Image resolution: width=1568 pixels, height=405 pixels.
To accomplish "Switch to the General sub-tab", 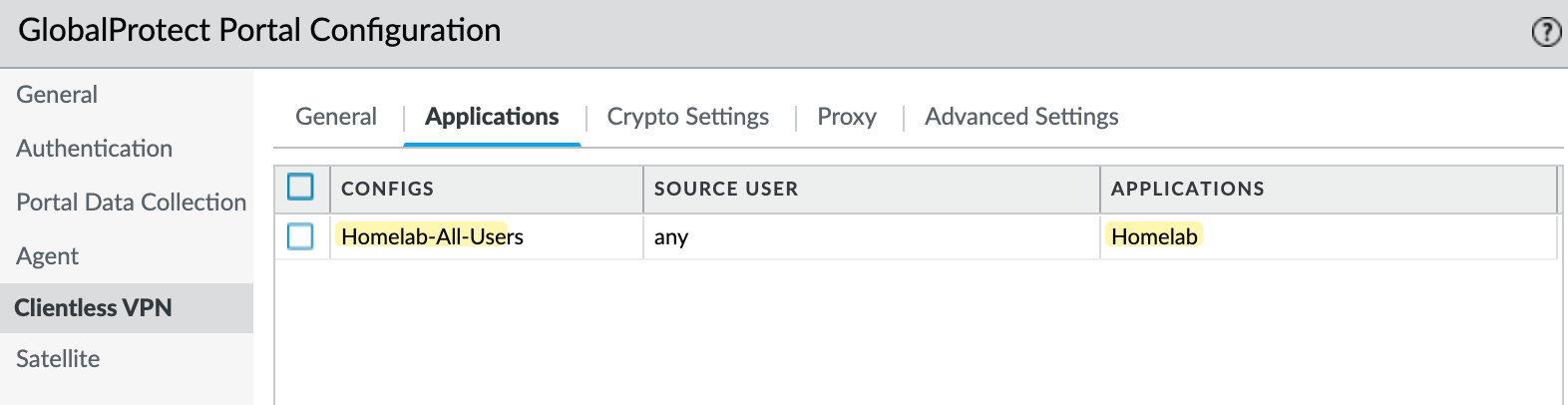I will (336, 117).
